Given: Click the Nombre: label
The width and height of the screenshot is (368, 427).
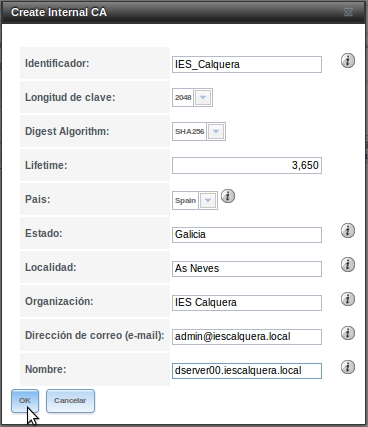Looking at the screenshot, I should point(46,369).
